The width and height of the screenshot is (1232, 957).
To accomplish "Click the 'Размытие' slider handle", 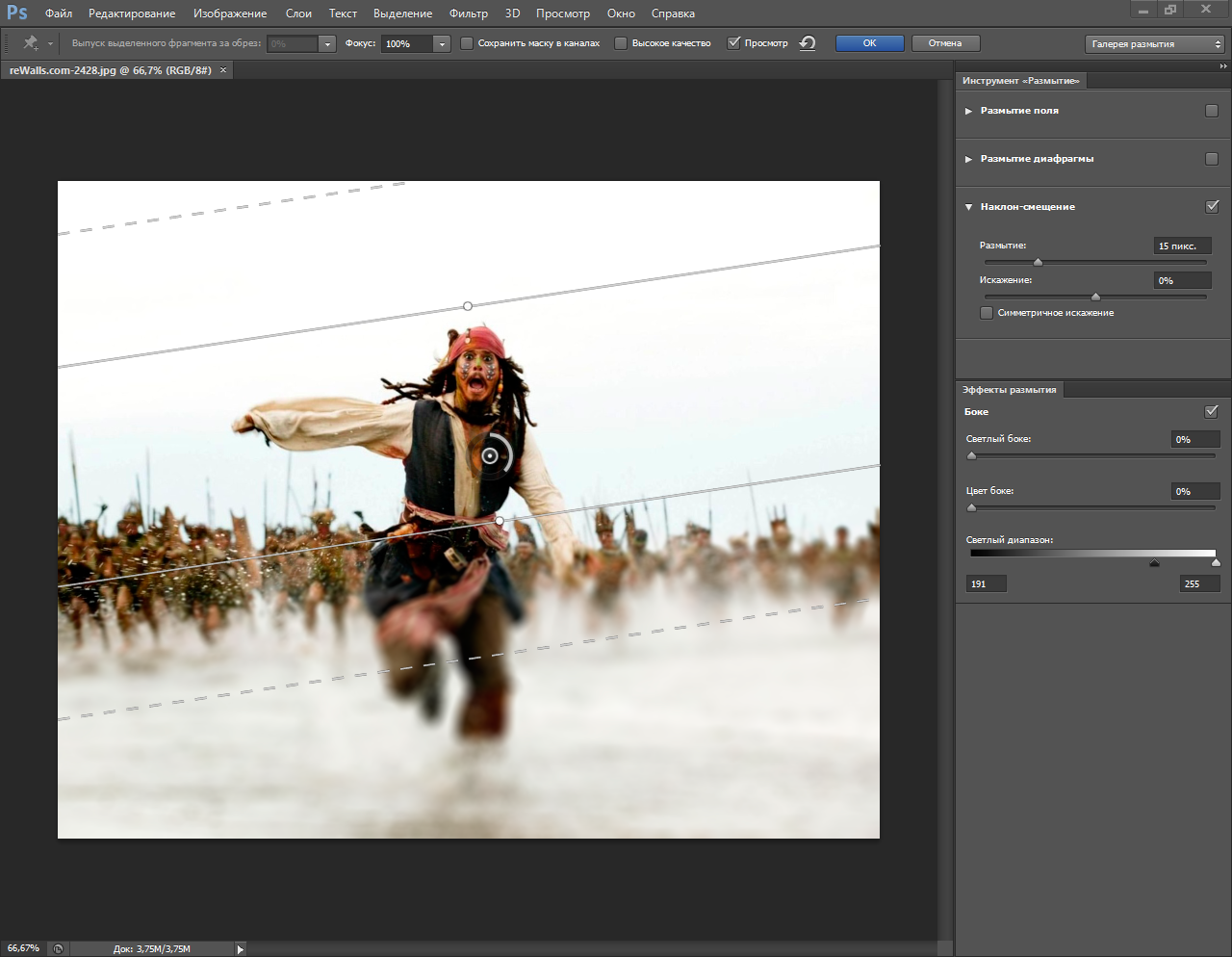I will click(x=1038, y=262).
